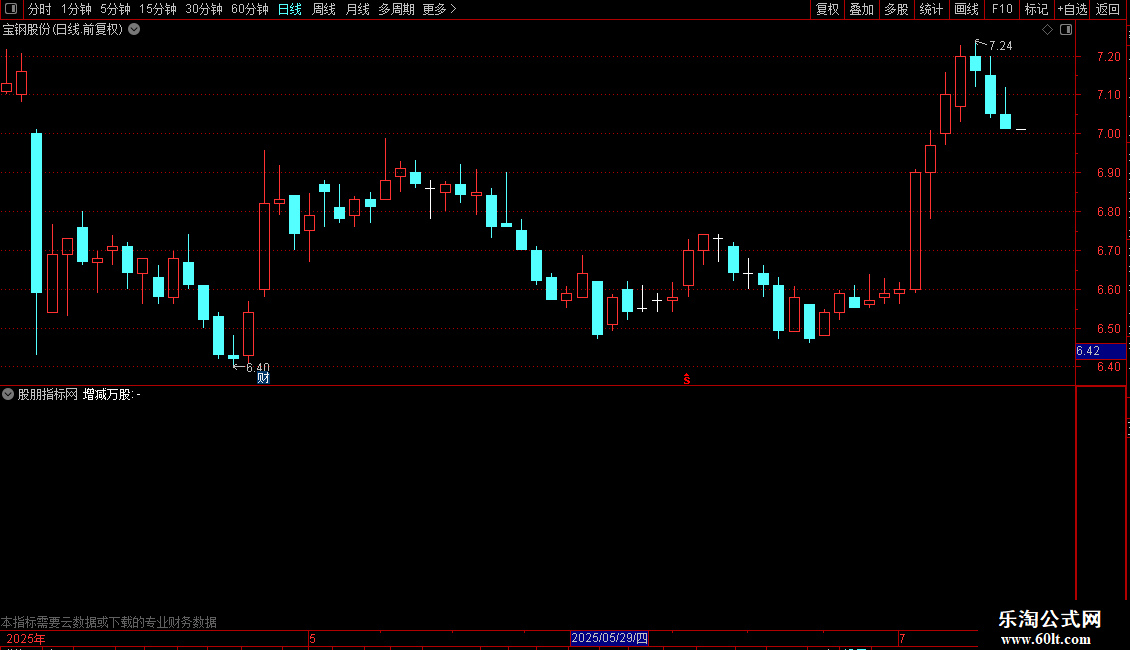Click the 7.24 high price label
Image resolution: width=1130 pixels, height=650 pixels.
click(x=1000, y=45)
